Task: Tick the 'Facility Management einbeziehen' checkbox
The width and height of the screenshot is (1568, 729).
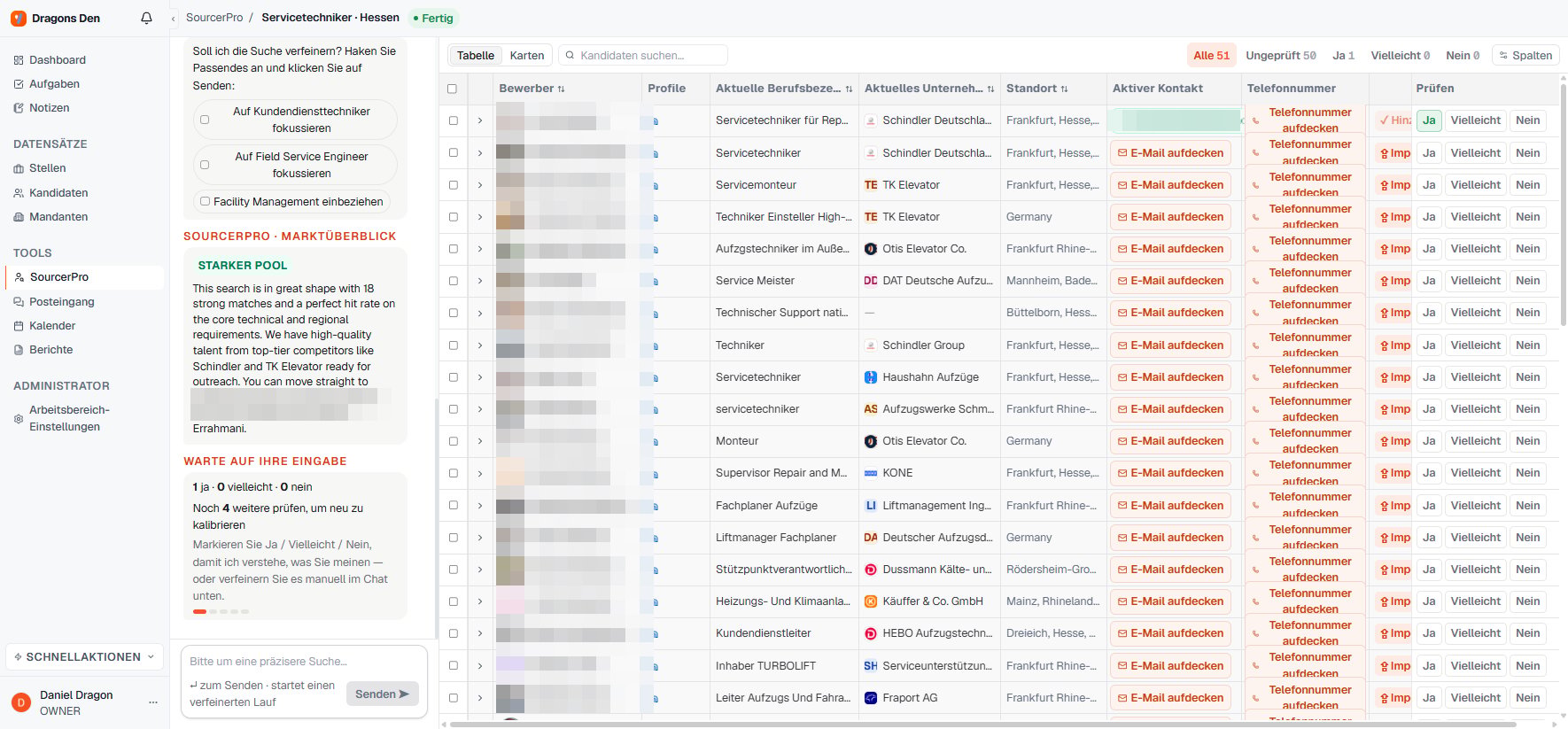Action: click(205, 201)
